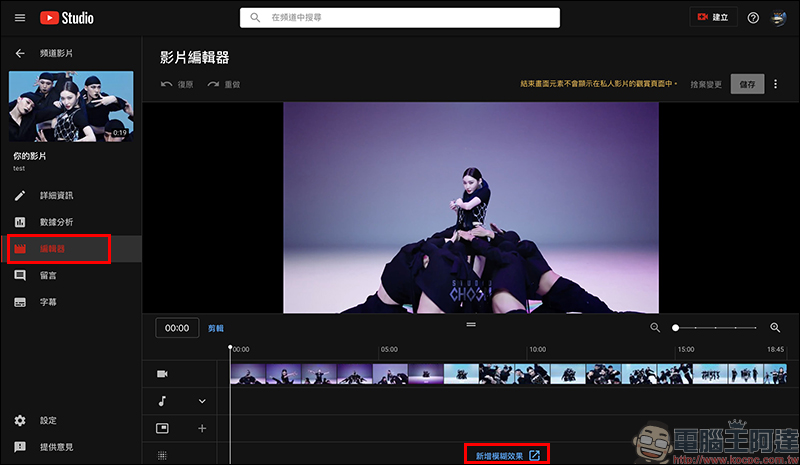Open the account avatar menu

(x=779, y=18)
